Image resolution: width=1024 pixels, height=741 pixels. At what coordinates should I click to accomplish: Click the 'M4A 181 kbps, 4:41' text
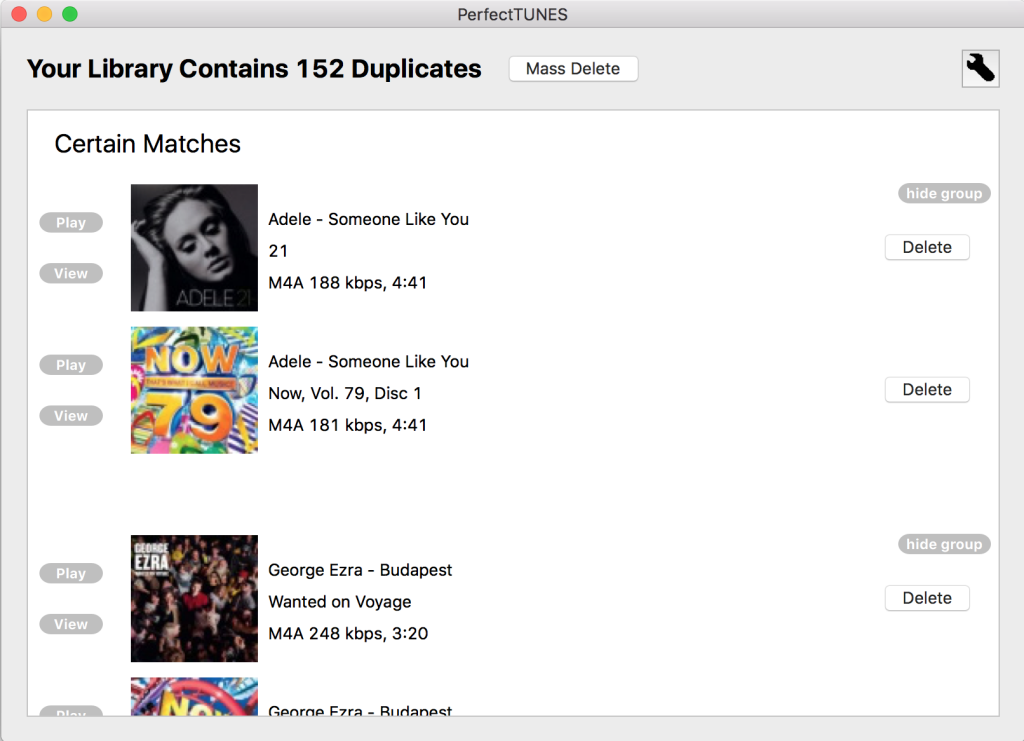(x=347, y=425)
